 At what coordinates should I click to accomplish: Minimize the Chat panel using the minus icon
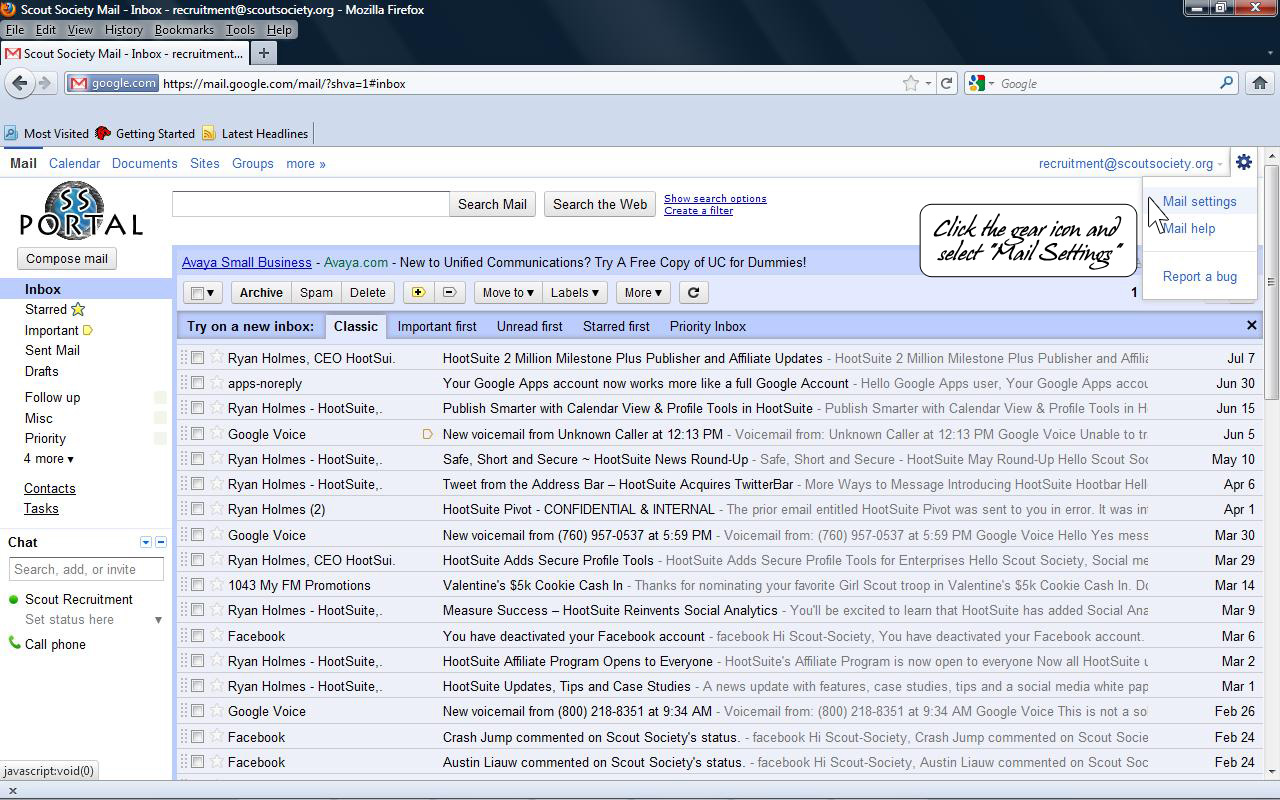click(161, 542)
